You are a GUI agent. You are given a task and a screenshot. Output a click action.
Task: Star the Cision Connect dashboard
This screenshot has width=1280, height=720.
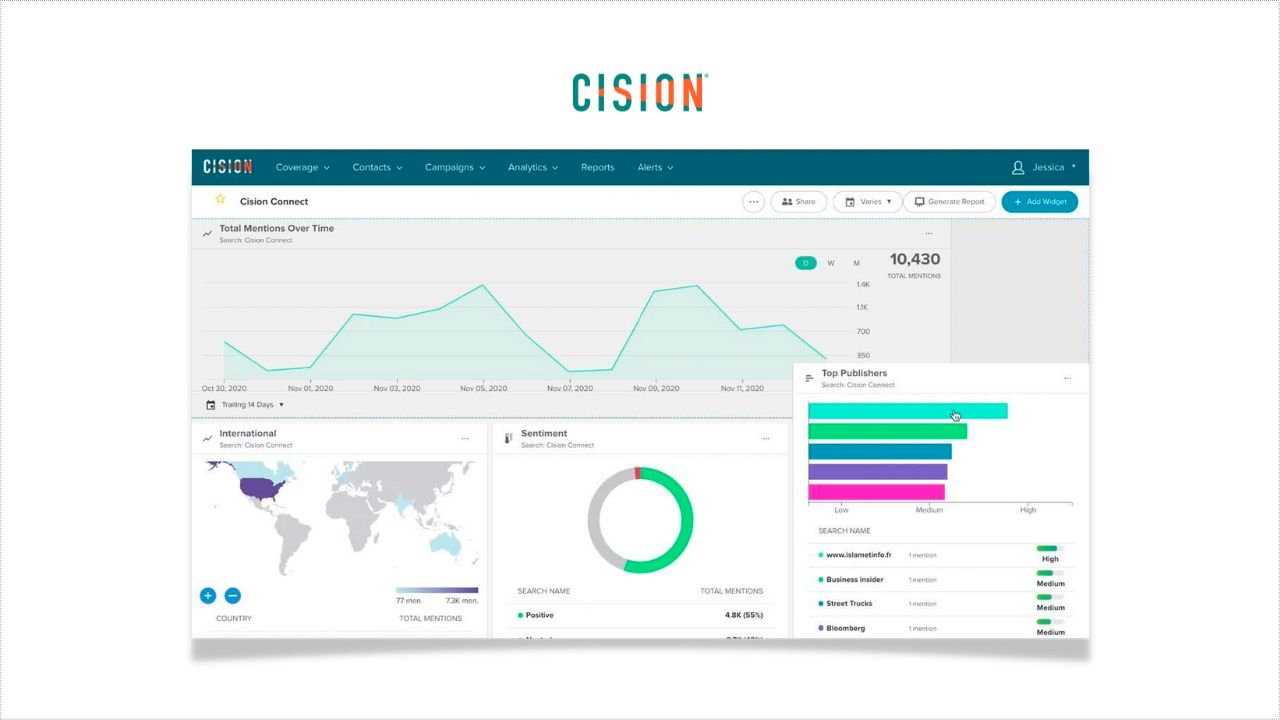click(x=220, y=200)
